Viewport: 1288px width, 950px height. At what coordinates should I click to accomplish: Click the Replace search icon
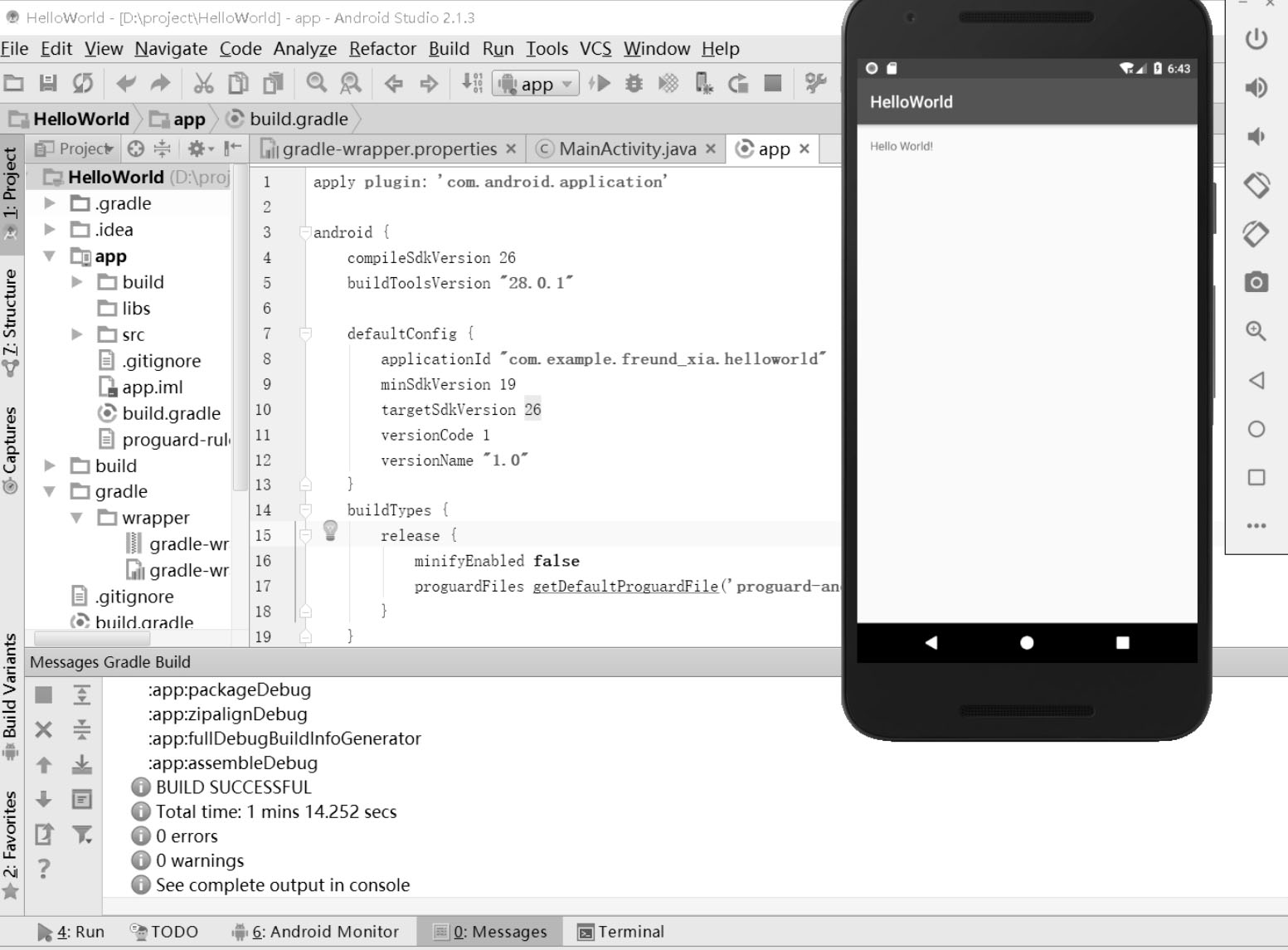351,83
